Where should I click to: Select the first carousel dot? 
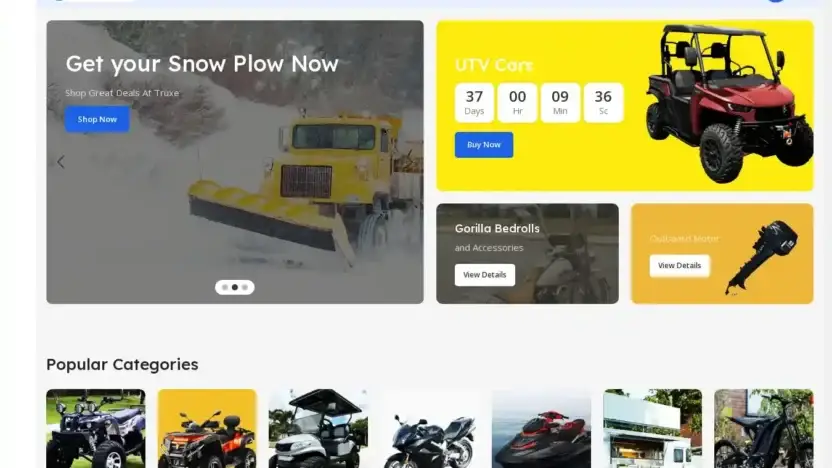(x=225, y=287)
